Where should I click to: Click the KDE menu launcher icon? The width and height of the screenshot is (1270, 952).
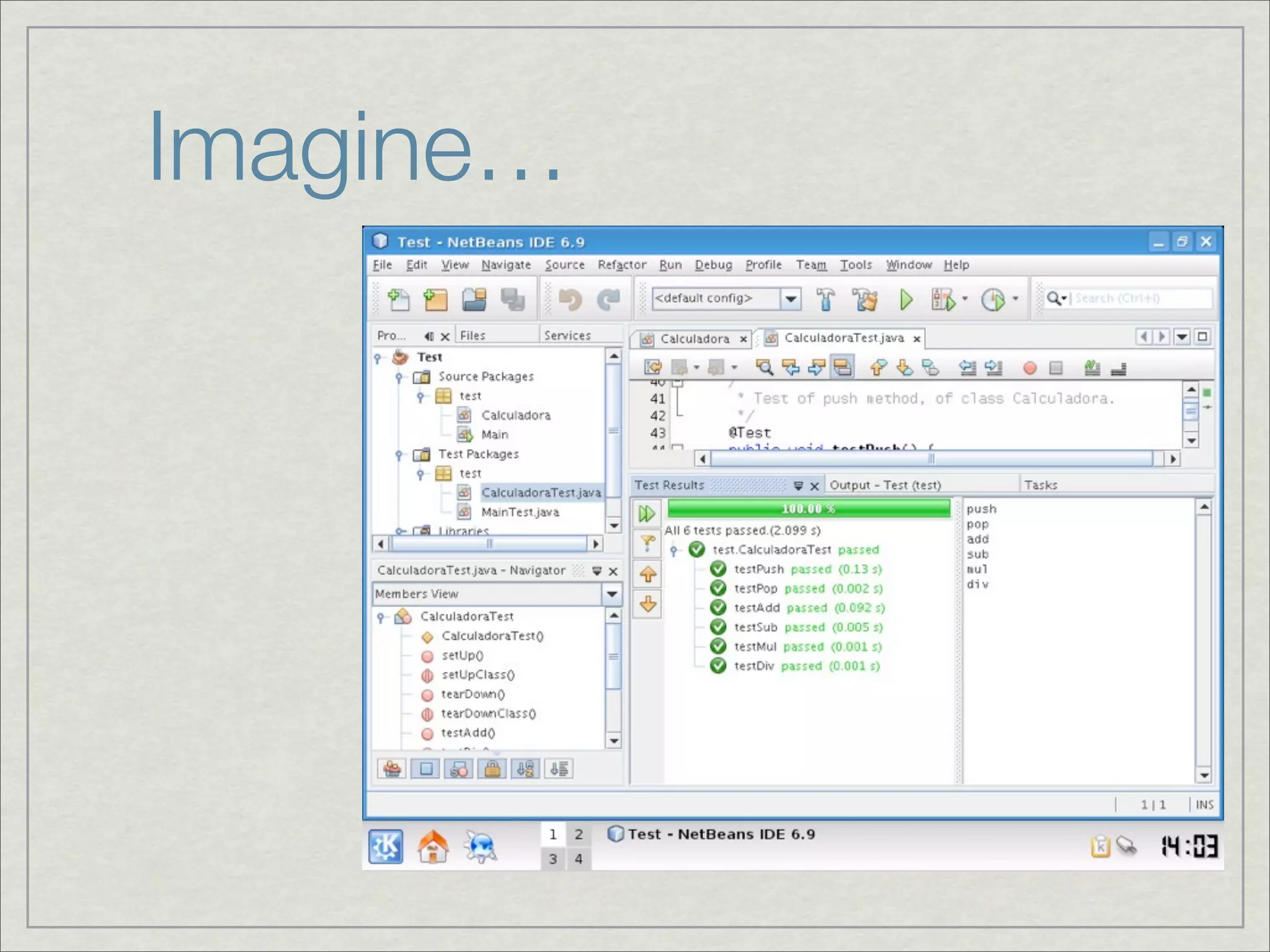point(386,847)
